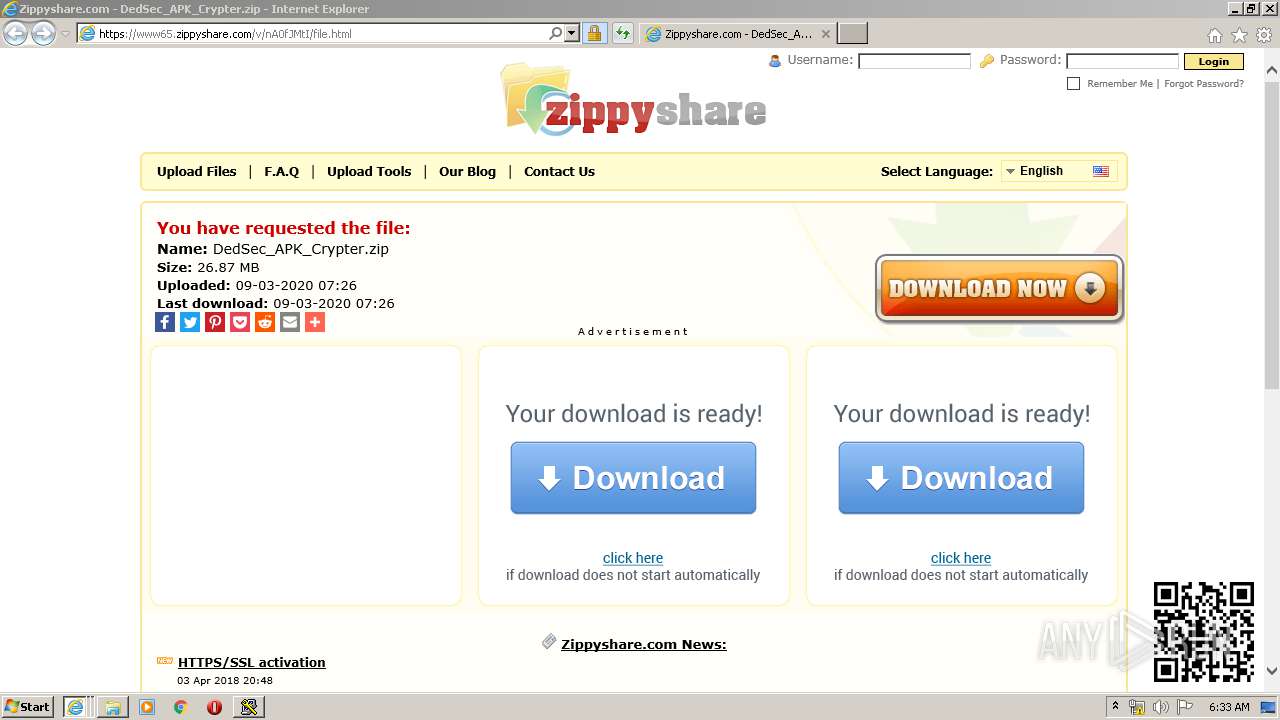
Task: Show hidden system tray icons
Action: click(x=1116, y=707)
